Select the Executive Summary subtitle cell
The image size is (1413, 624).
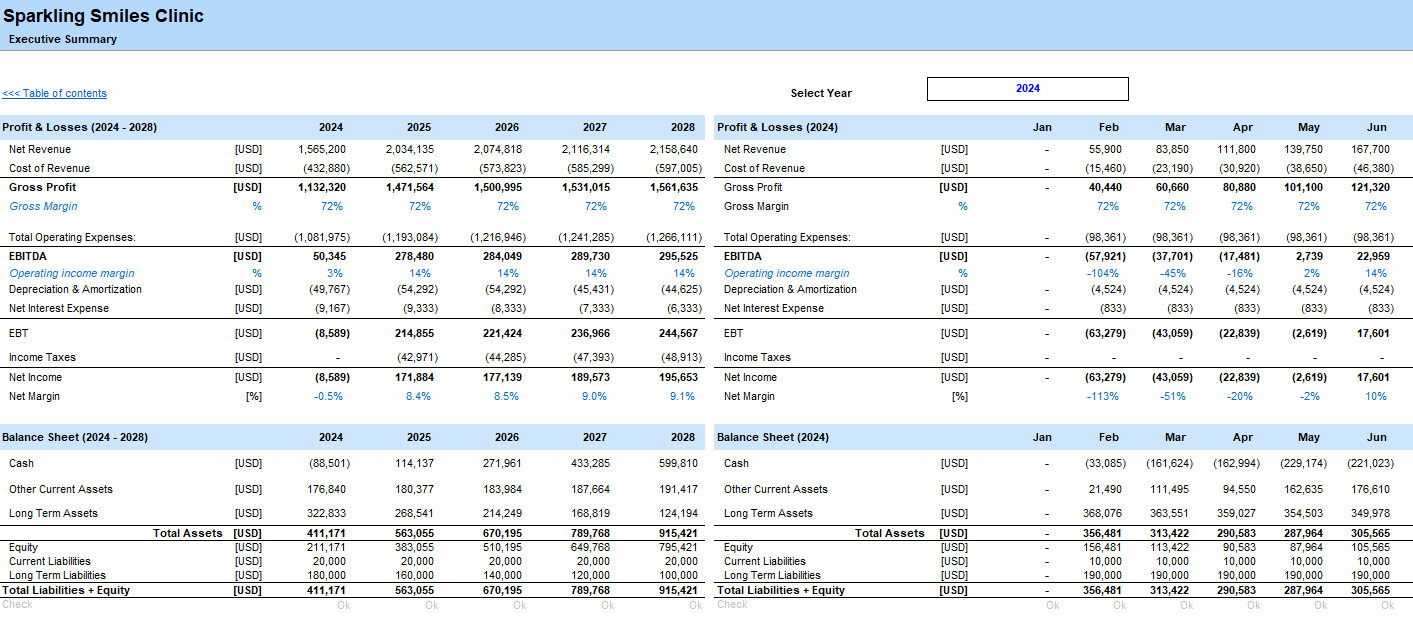(63, 40)
